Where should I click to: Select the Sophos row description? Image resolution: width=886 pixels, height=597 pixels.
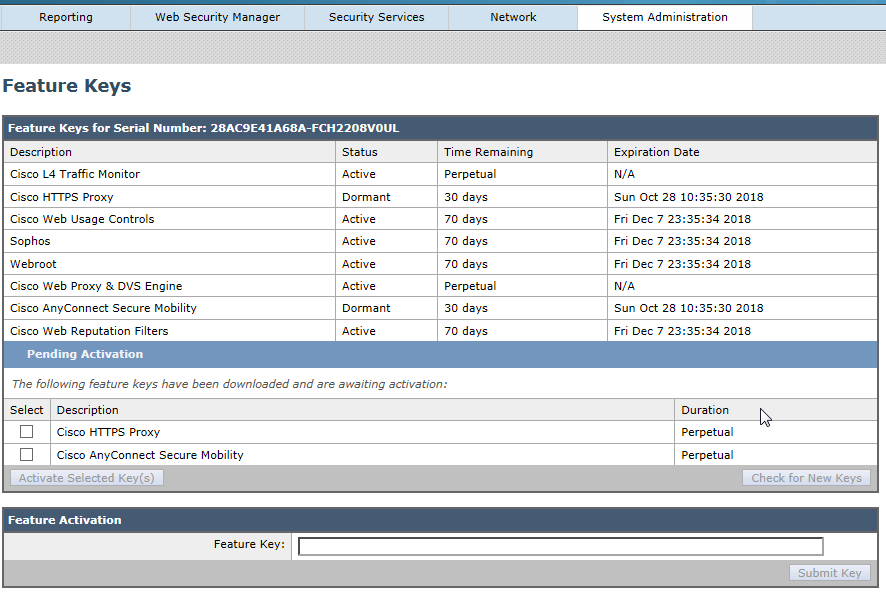[x=30, y=241]
